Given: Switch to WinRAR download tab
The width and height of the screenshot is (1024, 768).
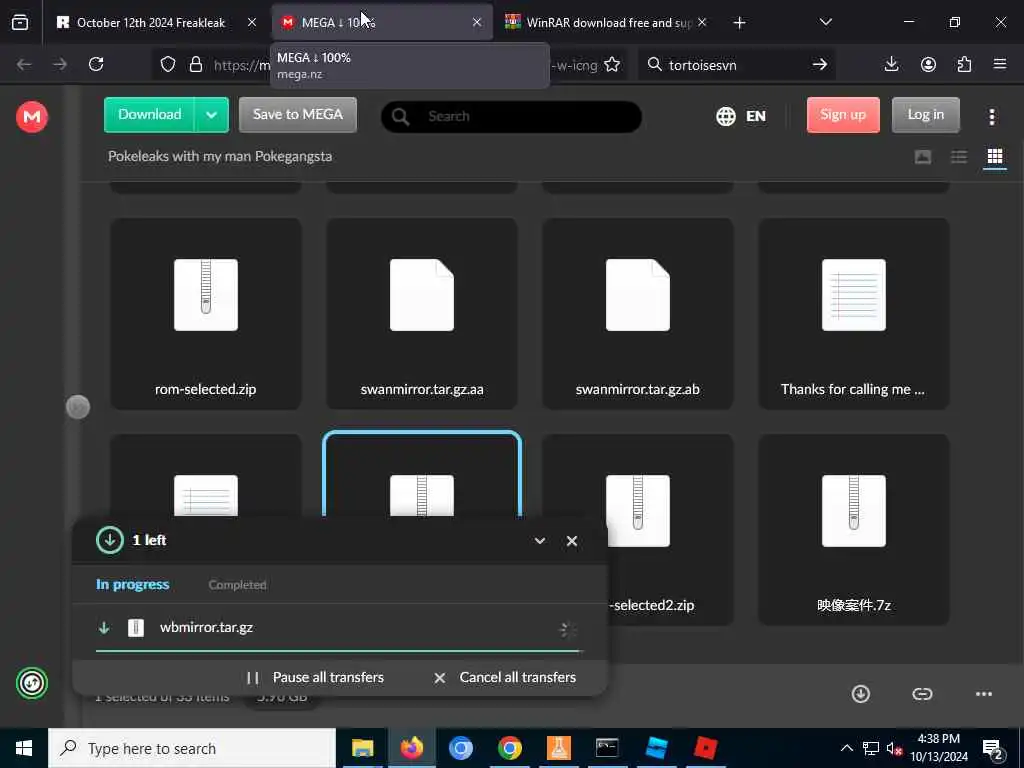Looking at the screenshot, I should [605, 23].
